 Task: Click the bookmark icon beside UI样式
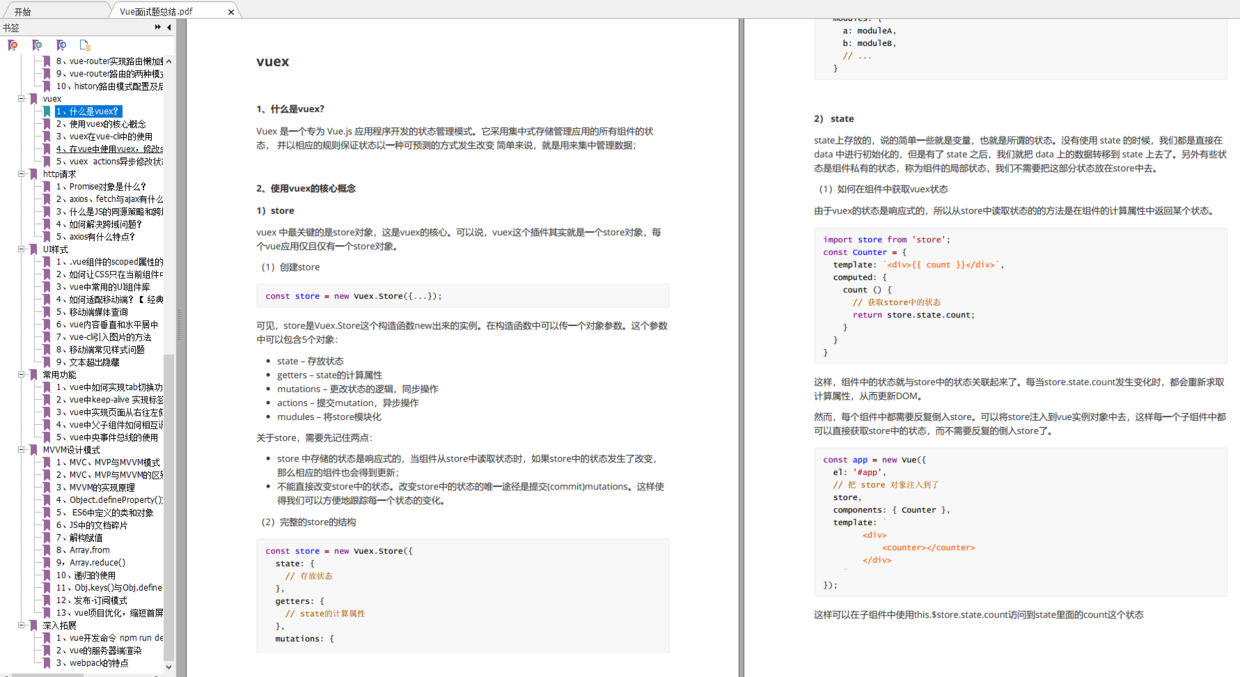34,249
